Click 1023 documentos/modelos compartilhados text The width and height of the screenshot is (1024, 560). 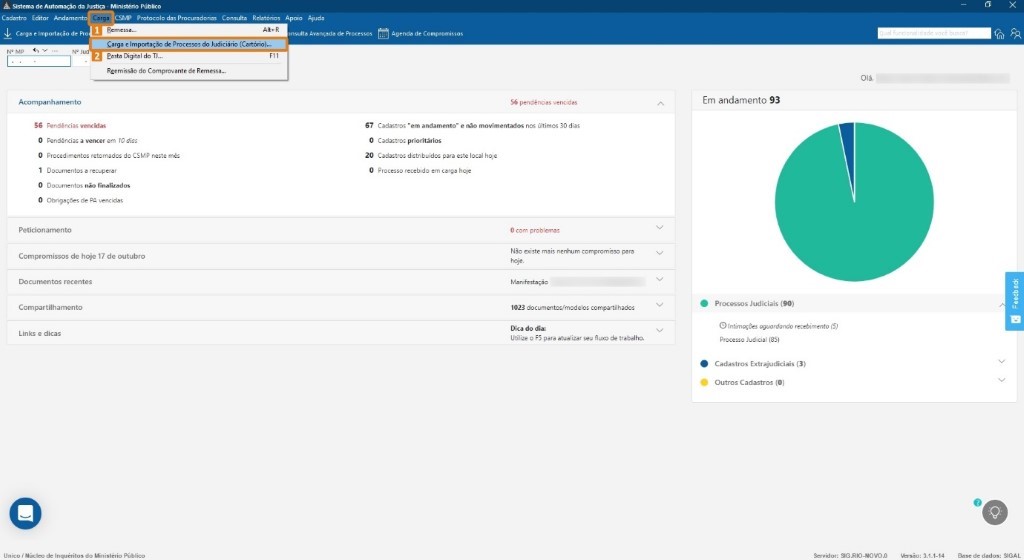pos(572,307)
